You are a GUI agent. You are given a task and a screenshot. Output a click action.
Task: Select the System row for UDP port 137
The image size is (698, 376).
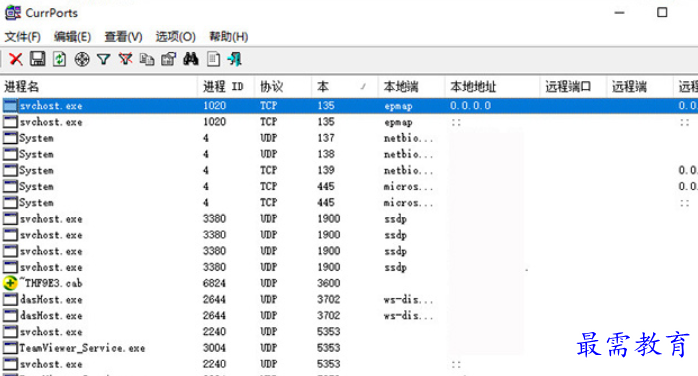pyautogui.click(x=349, y=138)
